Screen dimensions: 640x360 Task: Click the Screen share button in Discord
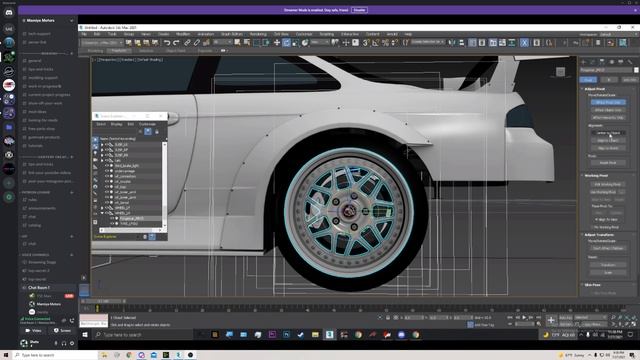pos(62,331)
